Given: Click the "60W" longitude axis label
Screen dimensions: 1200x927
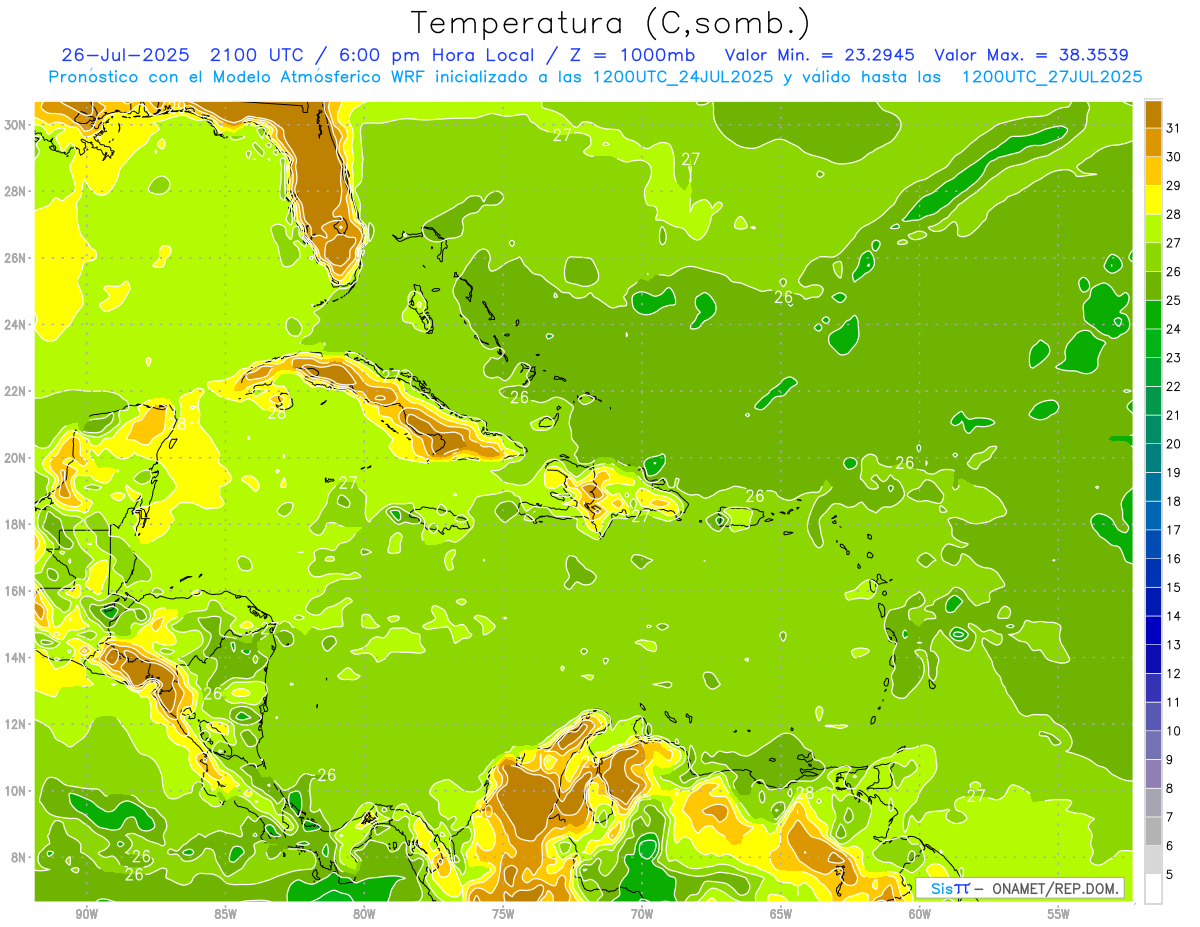Looking at the screenshot, I should click(920, 913).
